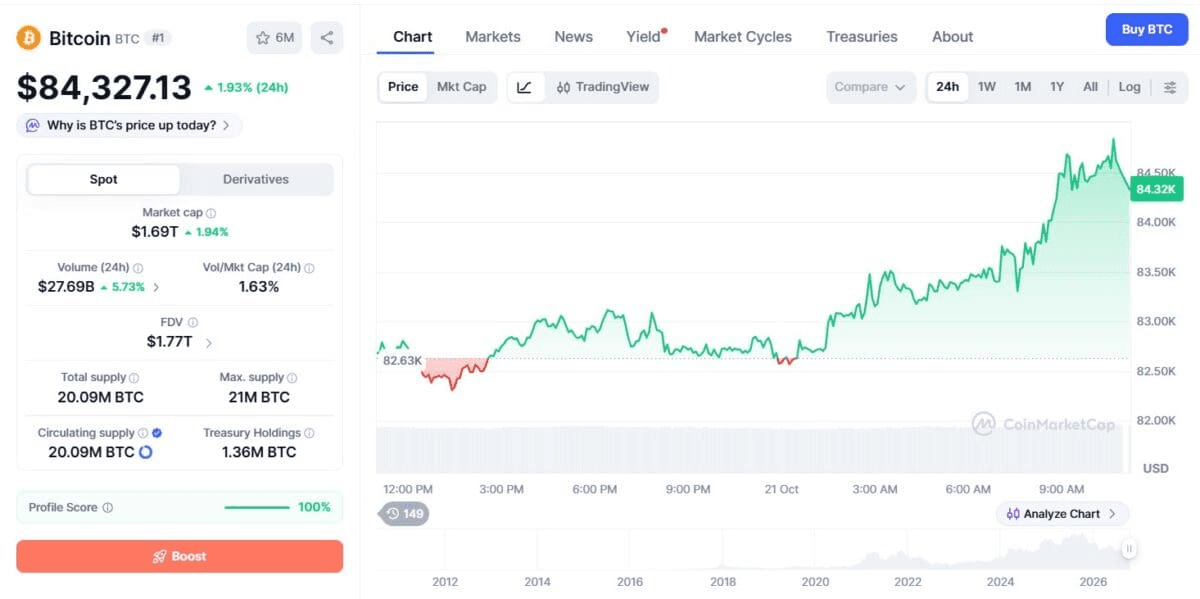Image resolution: width=1200 pixels, height=599 pixels.
Task: Click the Profile Score progress bar
Action: click(257, 508)
